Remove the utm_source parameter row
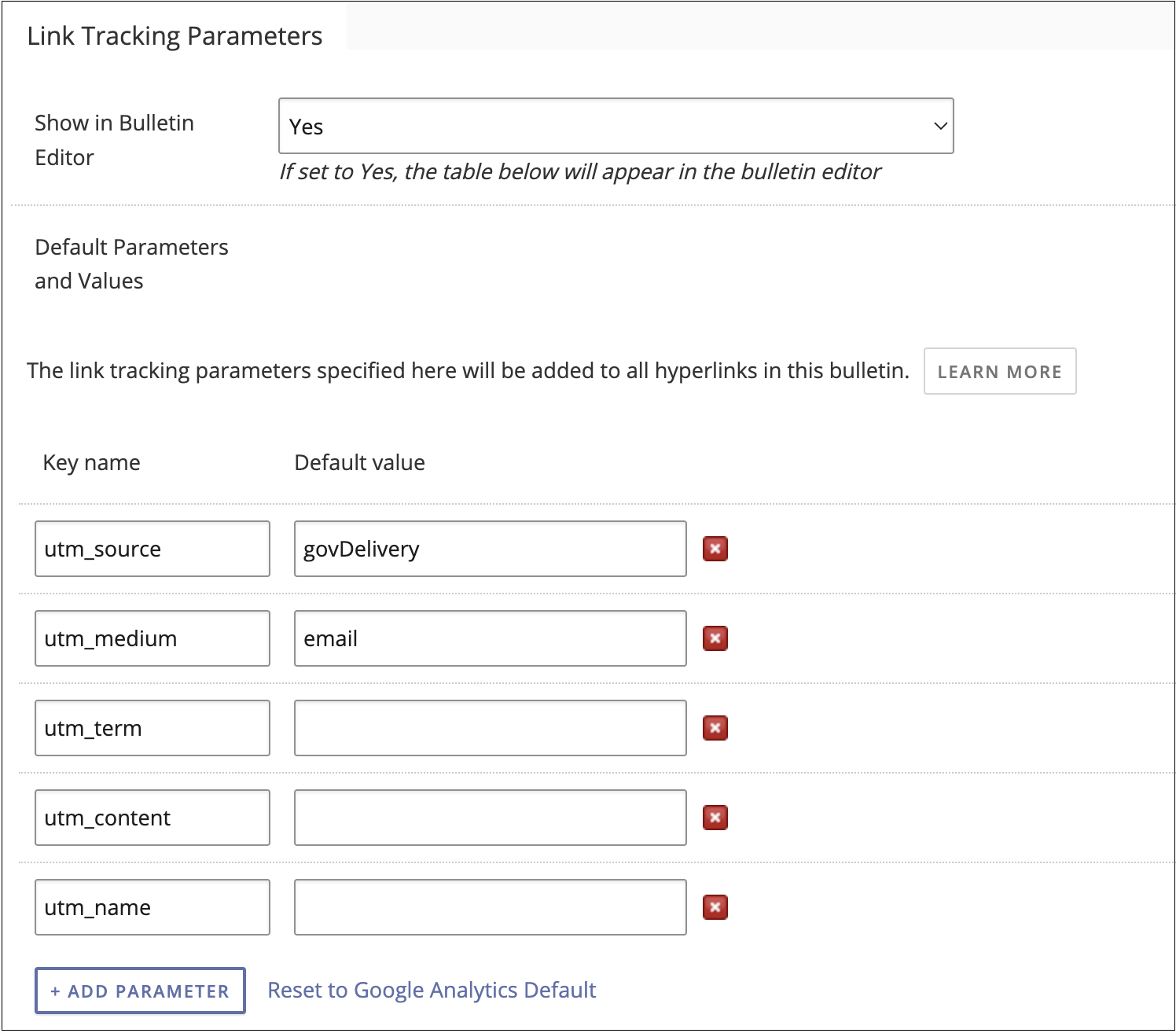The image size is (1176, 1033). click(715, 549)
